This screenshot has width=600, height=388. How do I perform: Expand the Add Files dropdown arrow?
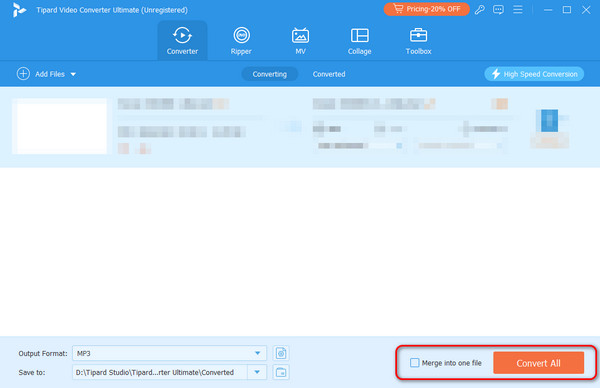[x=73, y=74]
